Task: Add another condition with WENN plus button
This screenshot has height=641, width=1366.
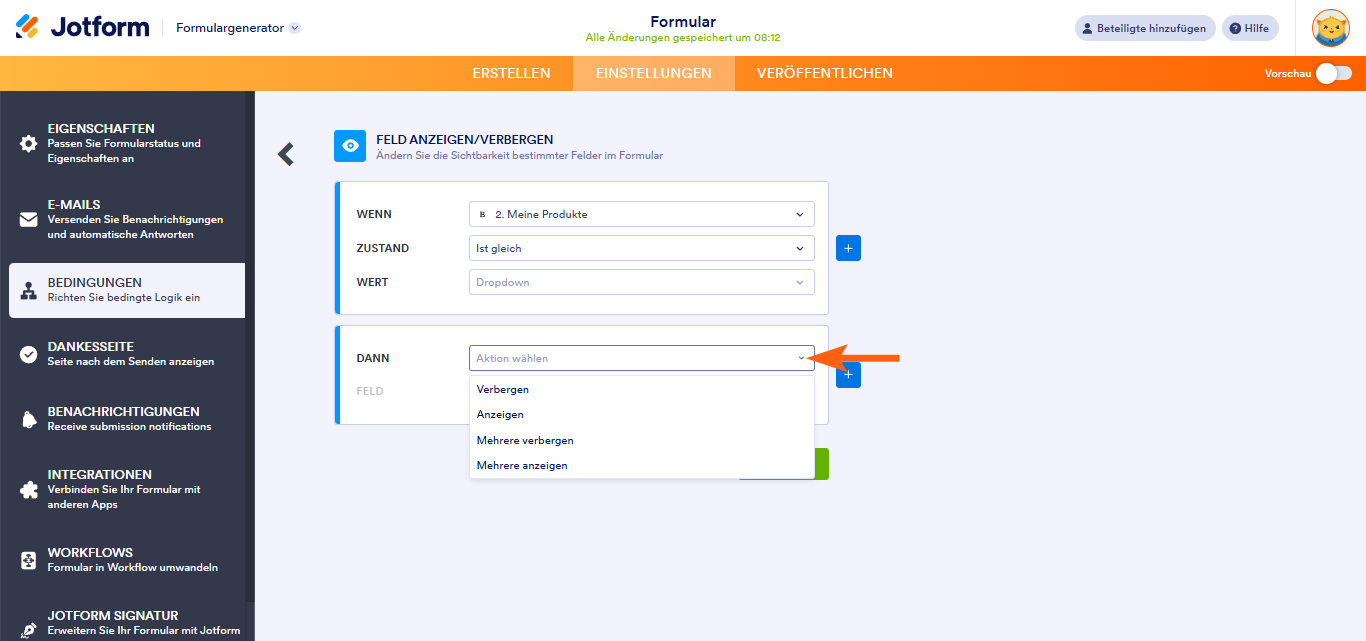Action: click(x=848, y=248)
